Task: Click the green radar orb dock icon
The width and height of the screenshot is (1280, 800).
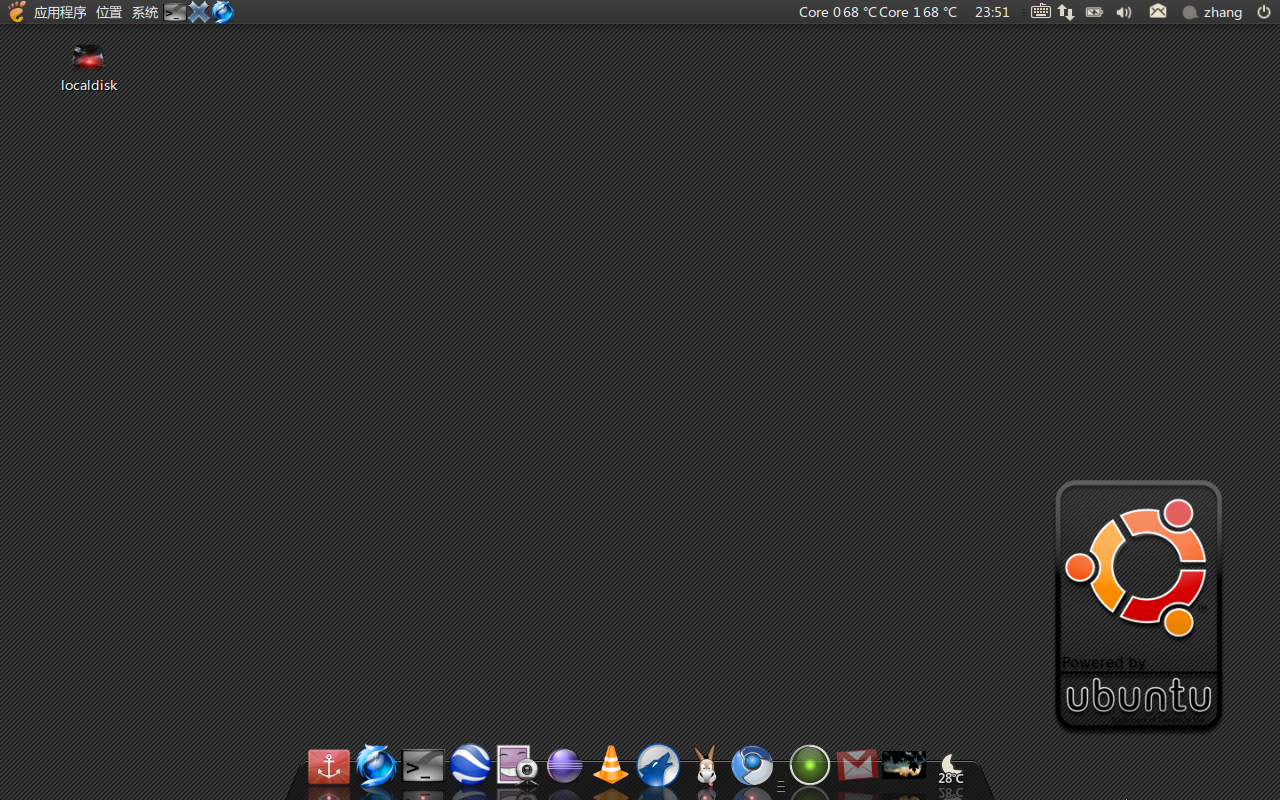Action: [x=810, y=766]
